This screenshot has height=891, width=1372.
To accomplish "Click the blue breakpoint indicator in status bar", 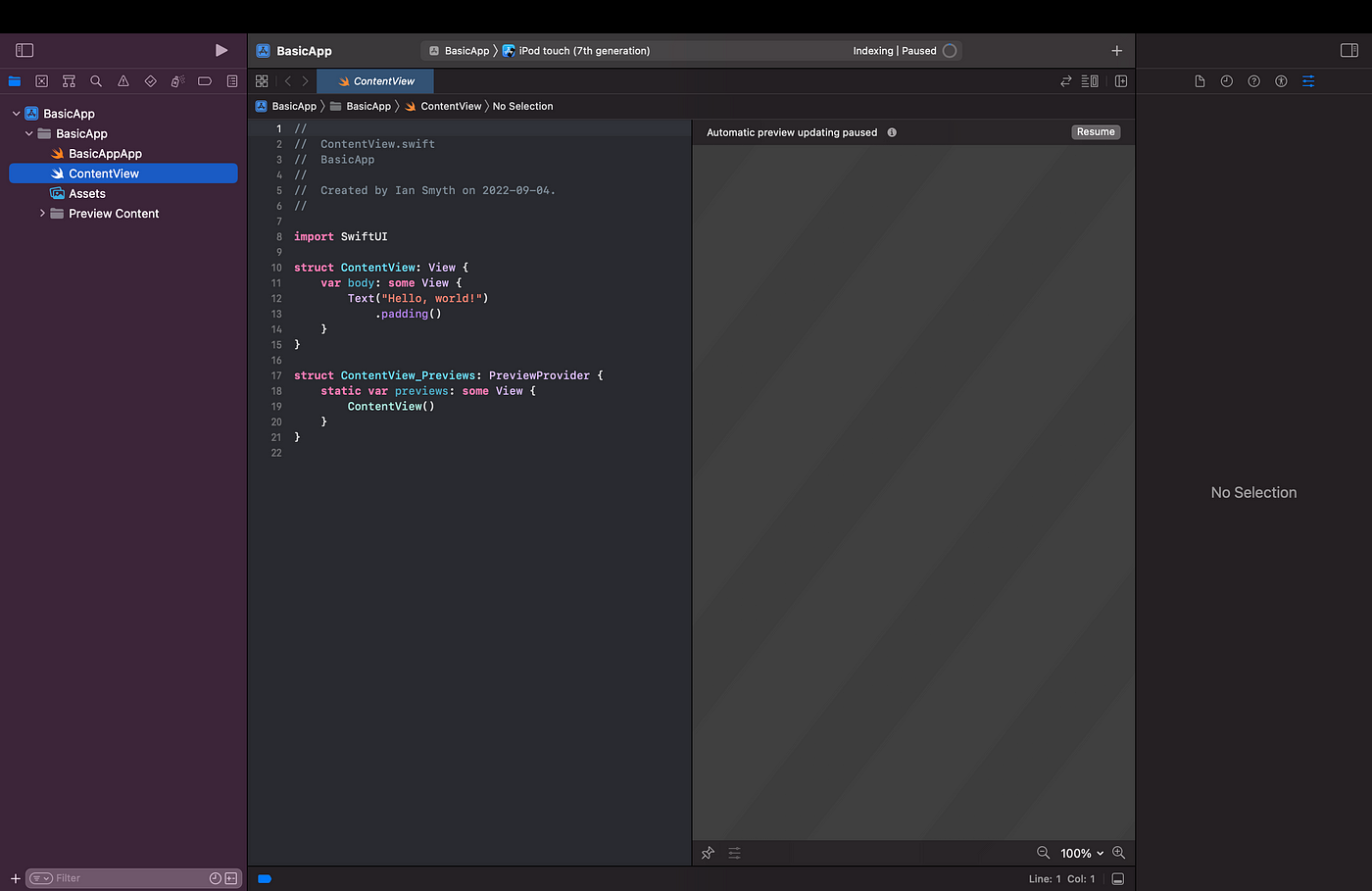I will 265,878.
